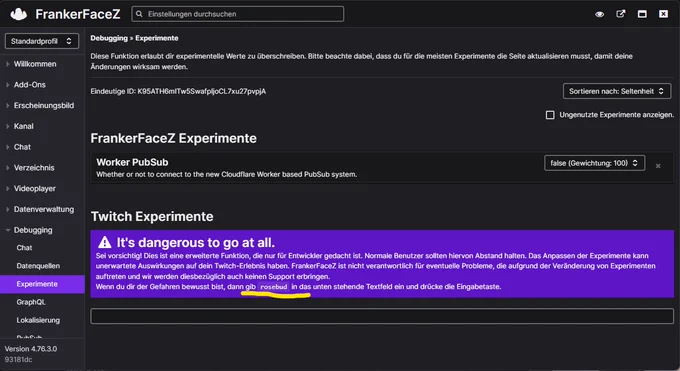Open the Sortieren nach: Seltenheit dropdown
This screenshot has width=680, height=371.
coord(617,91)
